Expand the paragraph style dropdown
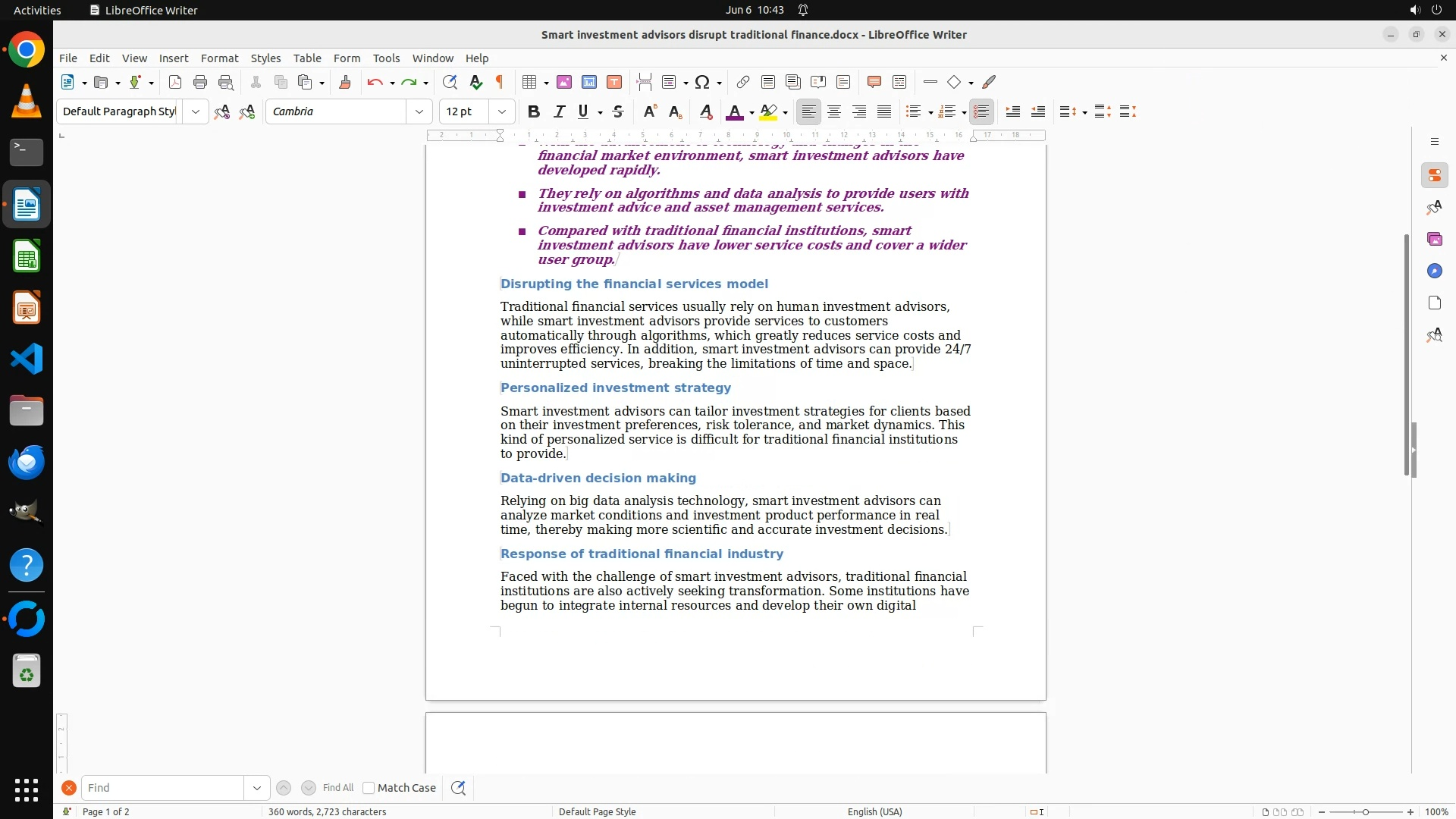The width and height of the screenshot is (1456, 819). tap(196, 111)
